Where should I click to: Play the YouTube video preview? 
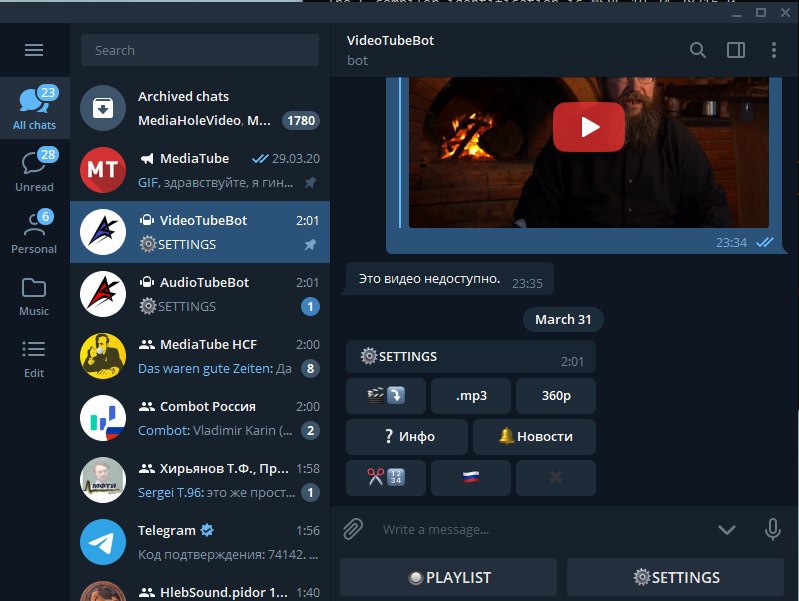[589, 127]
